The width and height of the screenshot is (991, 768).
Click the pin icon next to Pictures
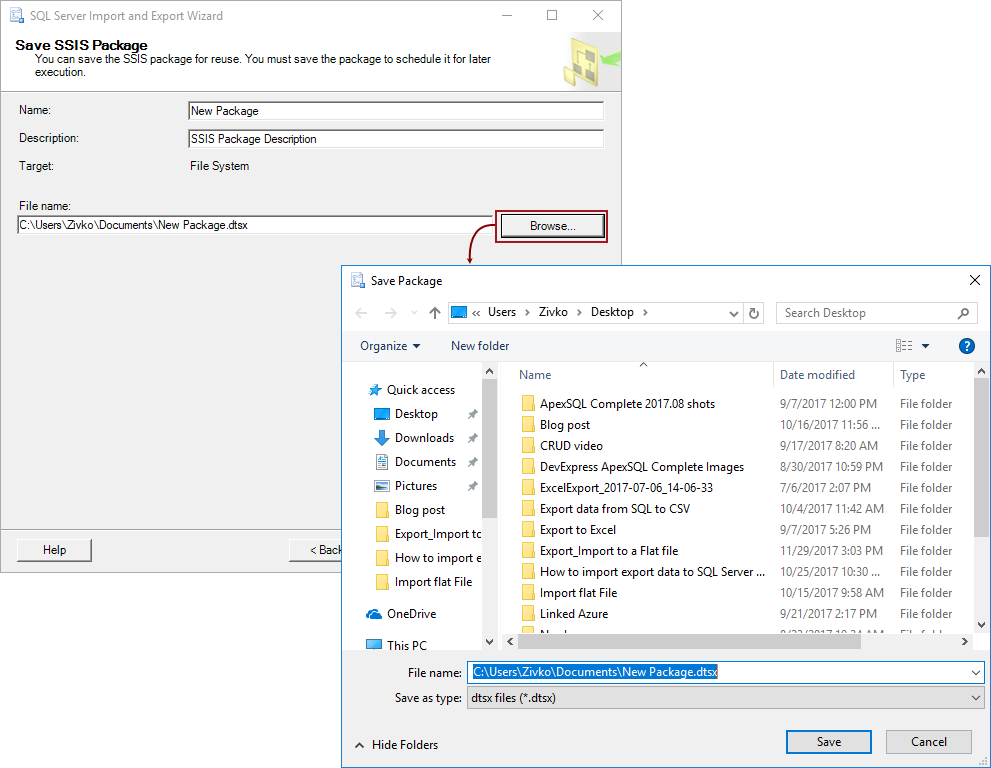pyautogui.click(x=472, y=486)
